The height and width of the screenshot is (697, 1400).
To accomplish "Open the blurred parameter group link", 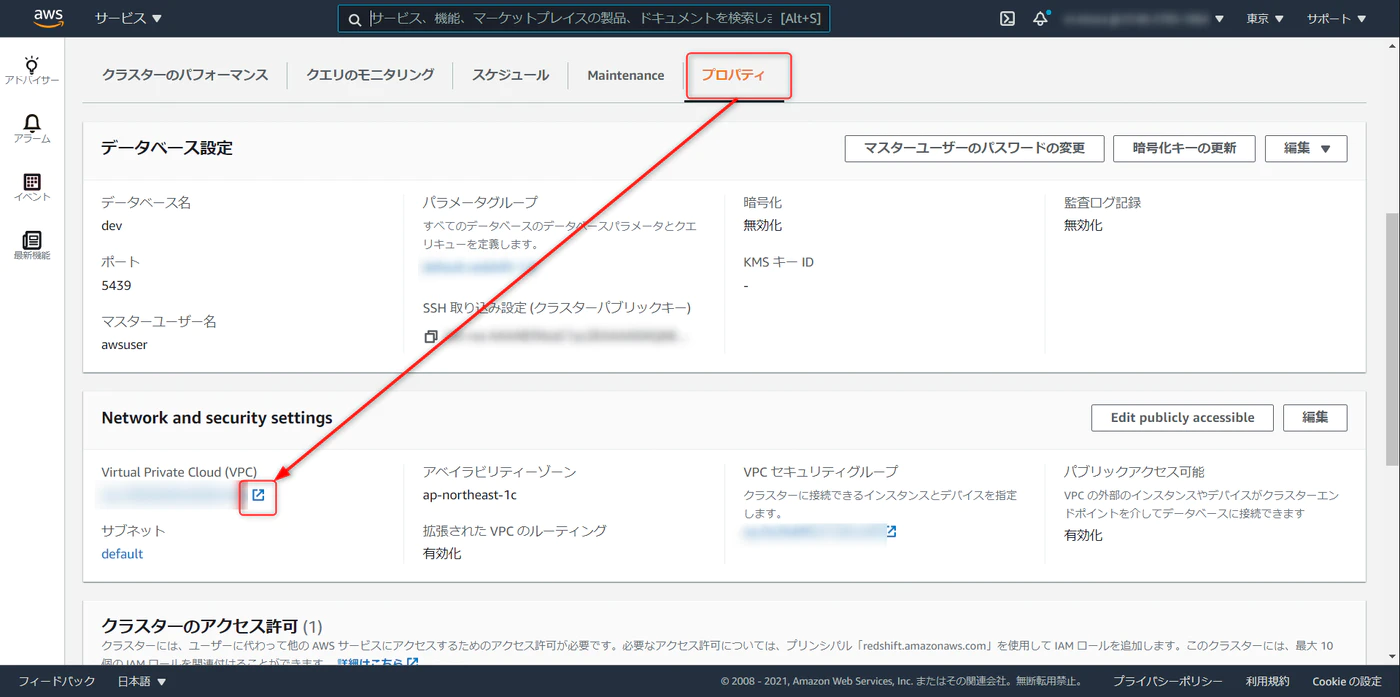I will [x=480, y=268].
